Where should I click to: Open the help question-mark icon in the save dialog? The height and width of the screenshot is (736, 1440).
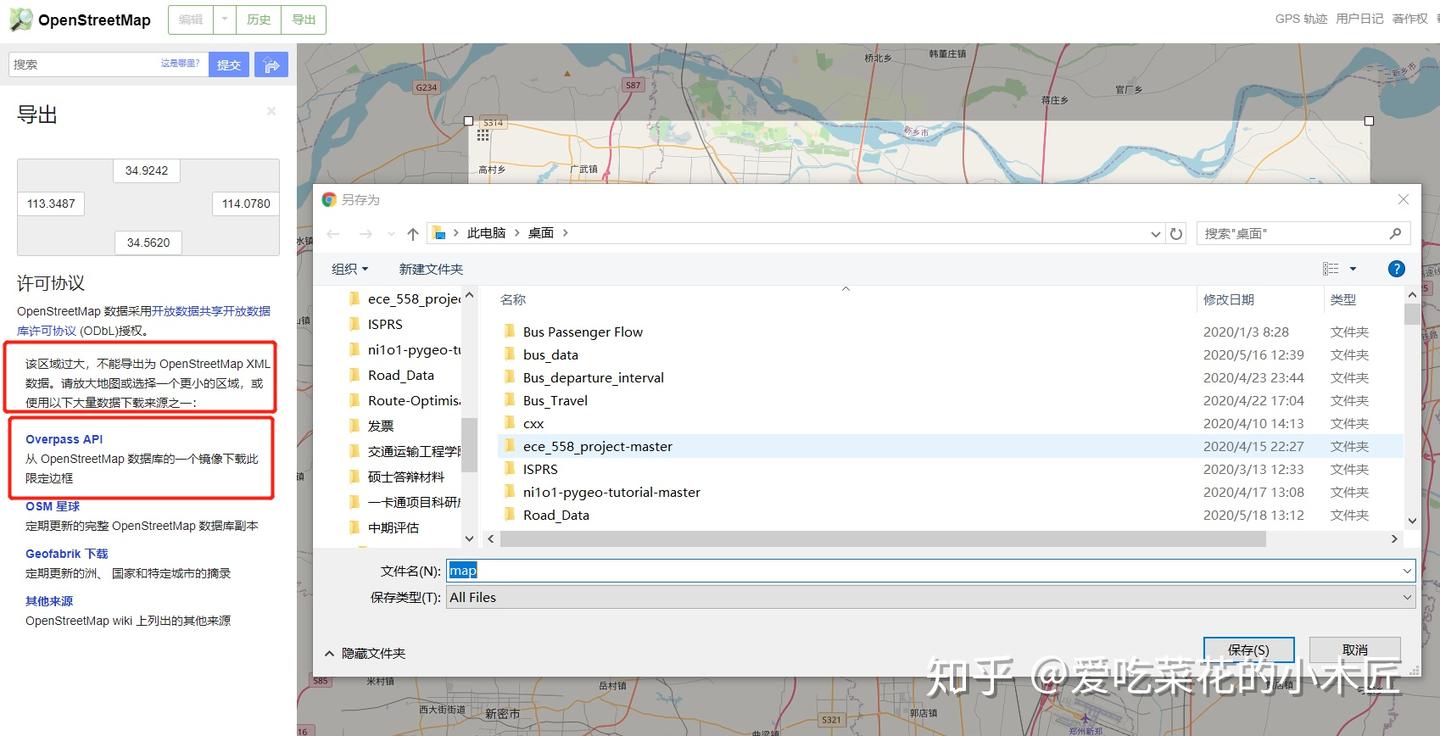pyautogui.click(x=1396, y=268)
